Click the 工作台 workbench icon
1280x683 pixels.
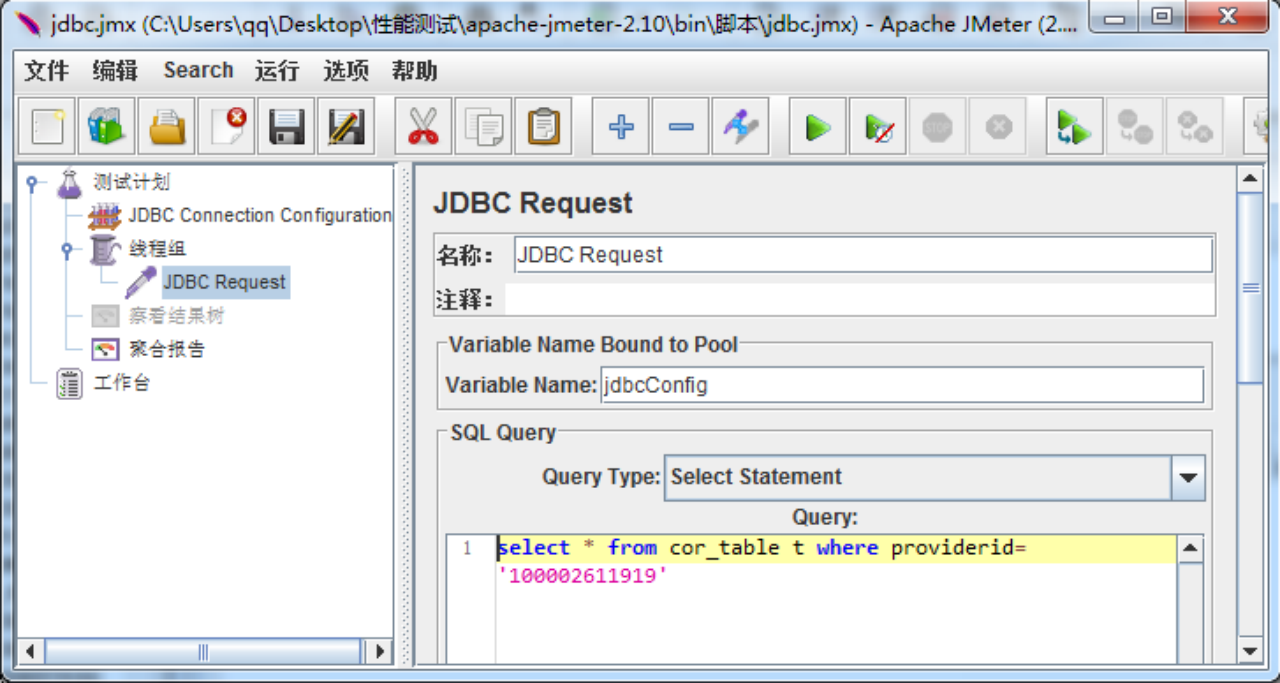pyautogui.click(x=69, y=383)
